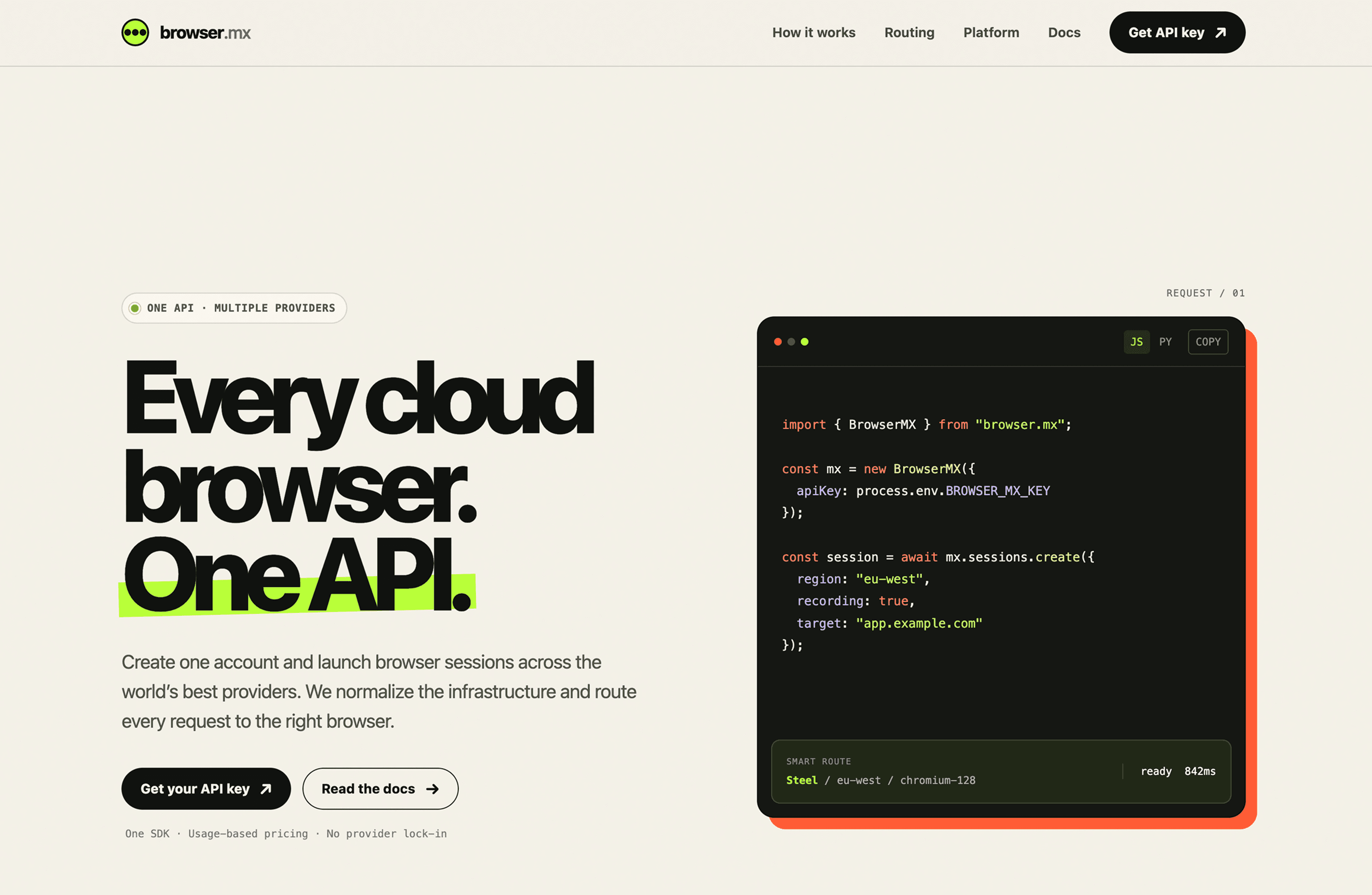
Task: Click the Get API key header button
Action: [1177, 32]
